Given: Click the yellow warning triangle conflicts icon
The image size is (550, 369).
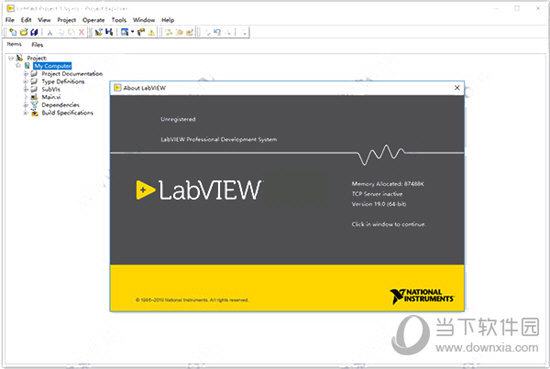Looking at the screenshot, I should coord(152,33).
